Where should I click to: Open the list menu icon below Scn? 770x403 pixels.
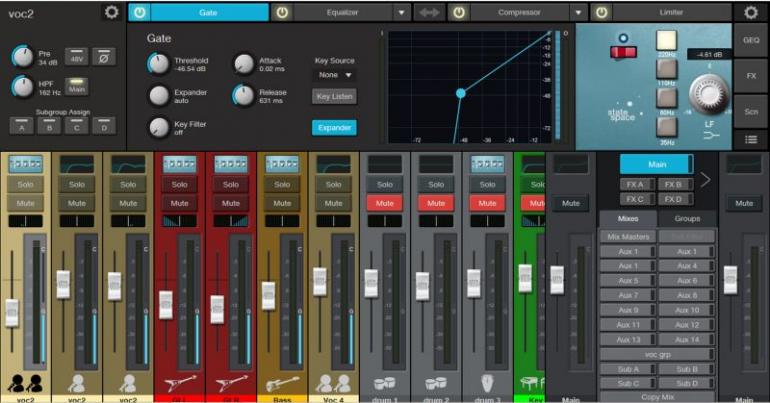[x=751, y=140]
